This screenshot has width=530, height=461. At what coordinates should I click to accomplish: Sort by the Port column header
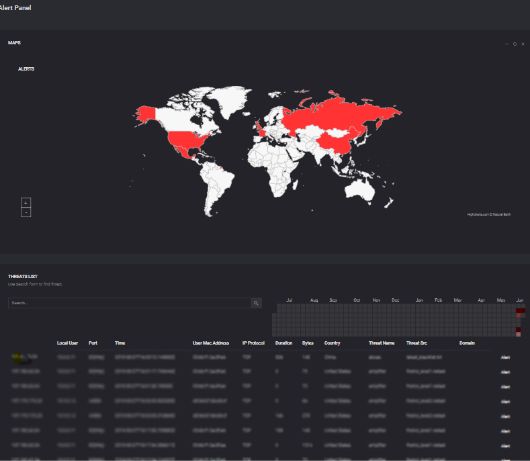coord(93,343)
